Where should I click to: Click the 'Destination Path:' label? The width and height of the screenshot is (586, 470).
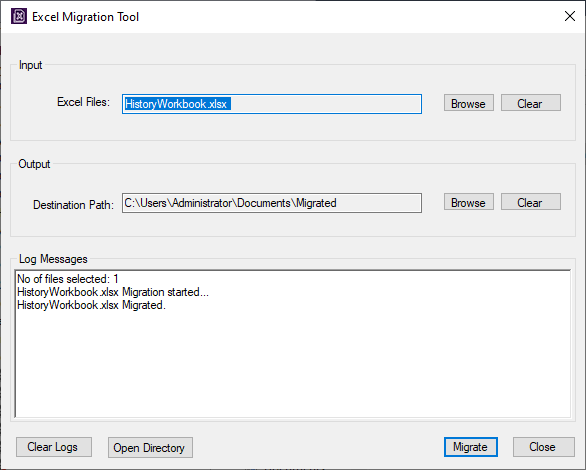73,205
